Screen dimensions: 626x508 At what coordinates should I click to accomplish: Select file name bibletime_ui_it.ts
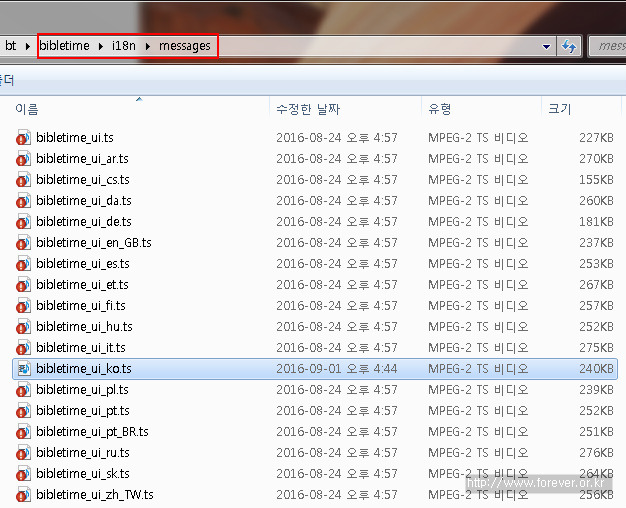tap(81, 348)
